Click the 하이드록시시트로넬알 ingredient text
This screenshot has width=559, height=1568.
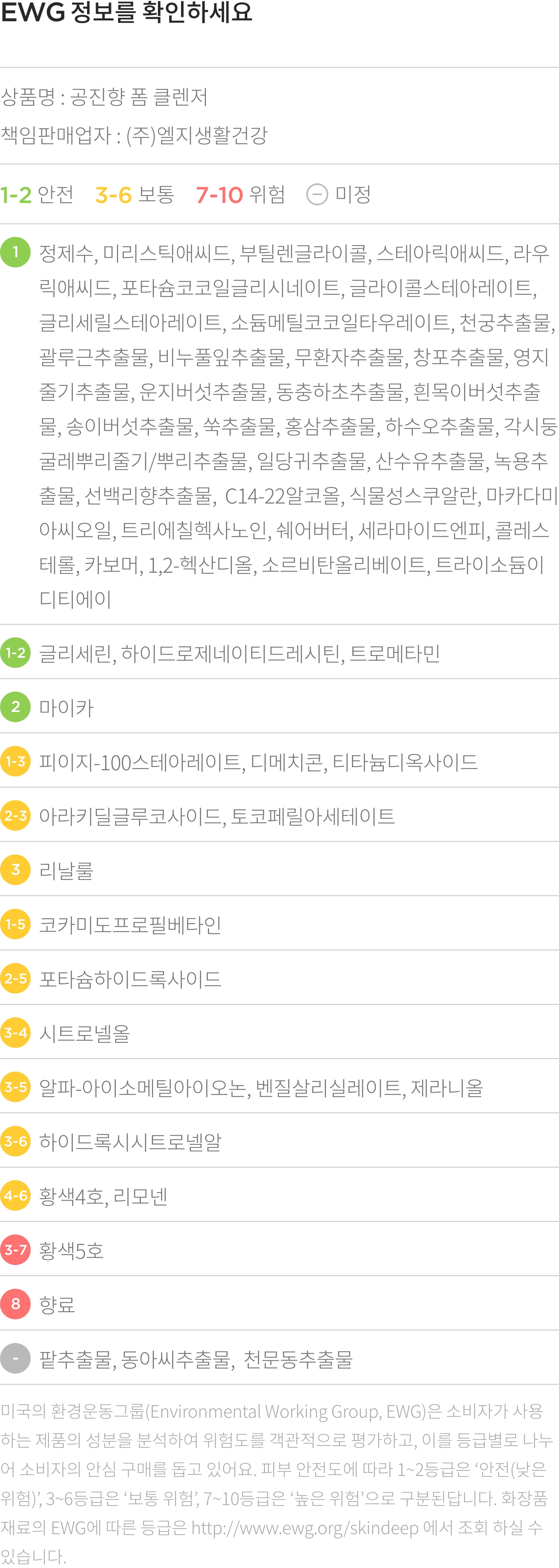[130, 1141]
